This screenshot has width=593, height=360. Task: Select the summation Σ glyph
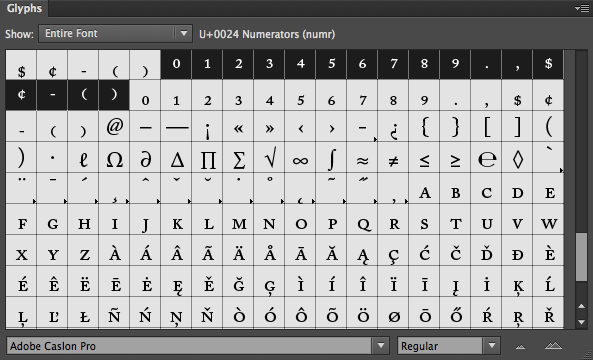coord(238,157)
